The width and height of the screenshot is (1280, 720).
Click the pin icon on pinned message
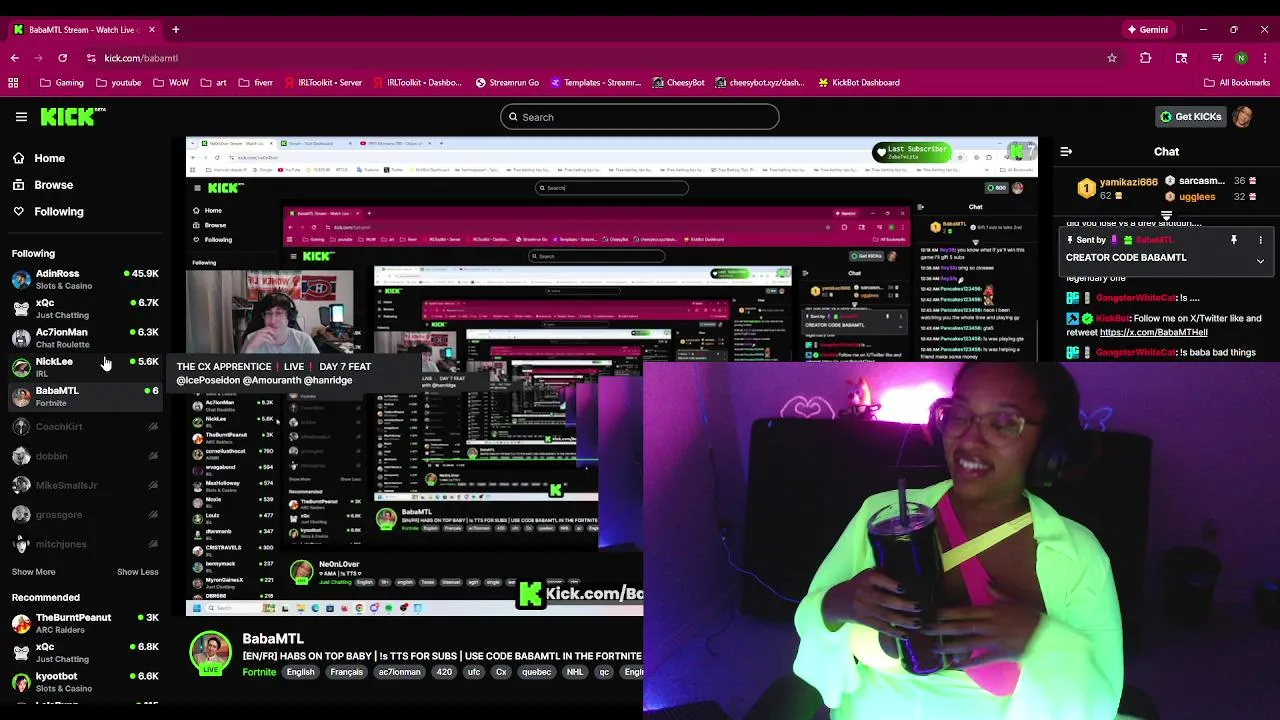[x=1234, y=240]
